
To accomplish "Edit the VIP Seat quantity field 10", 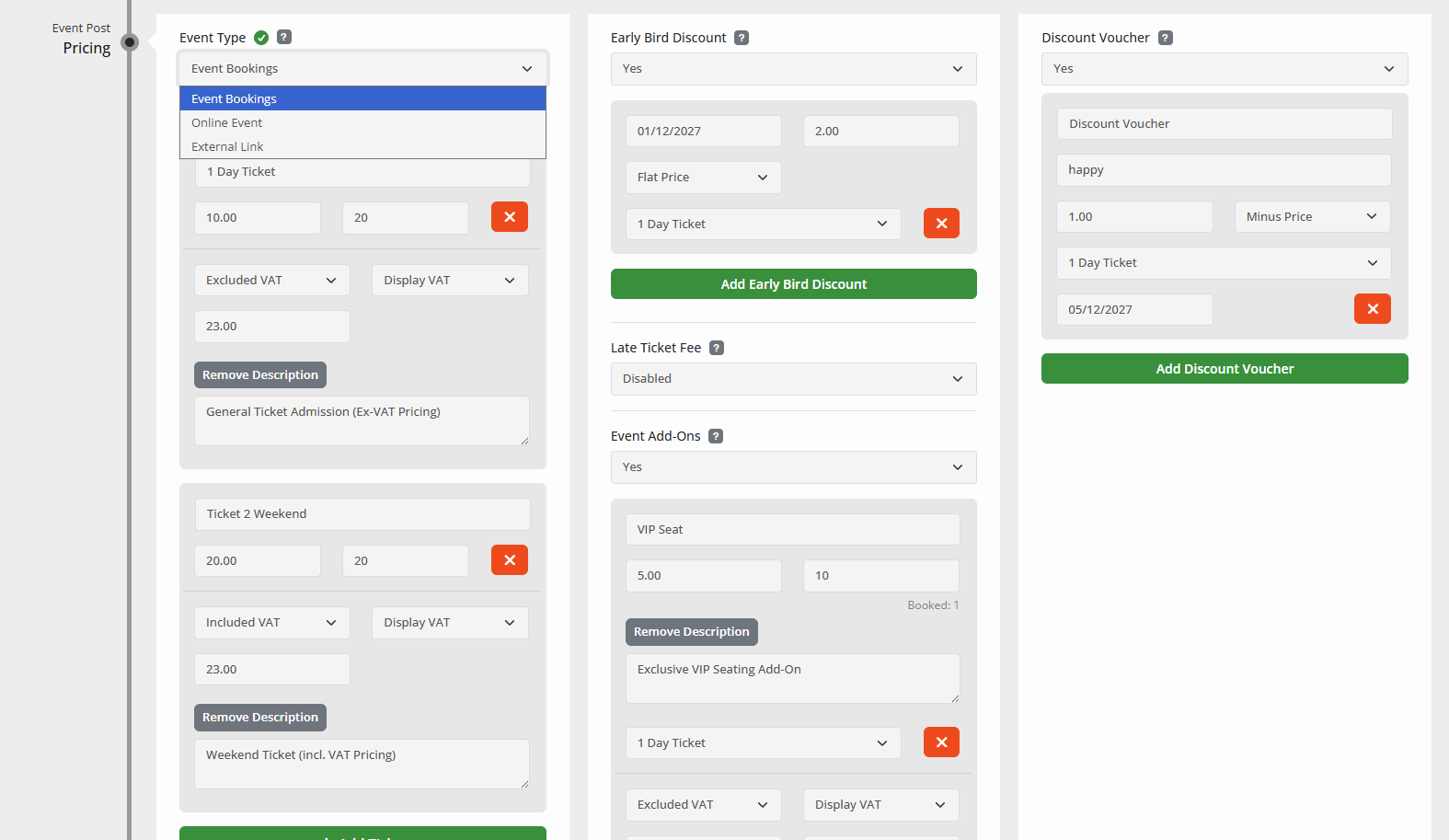I will pos(881,576).
